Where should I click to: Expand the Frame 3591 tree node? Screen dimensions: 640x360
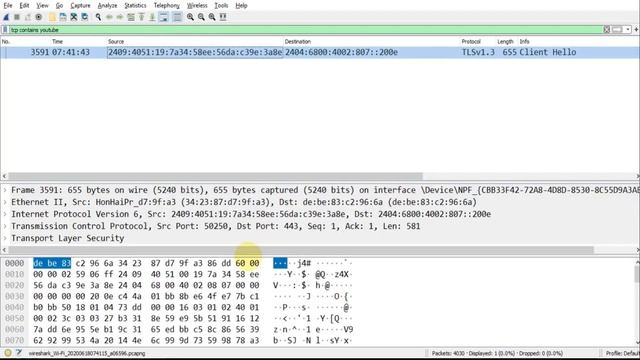pyautogui.click(x=5, y=190)
